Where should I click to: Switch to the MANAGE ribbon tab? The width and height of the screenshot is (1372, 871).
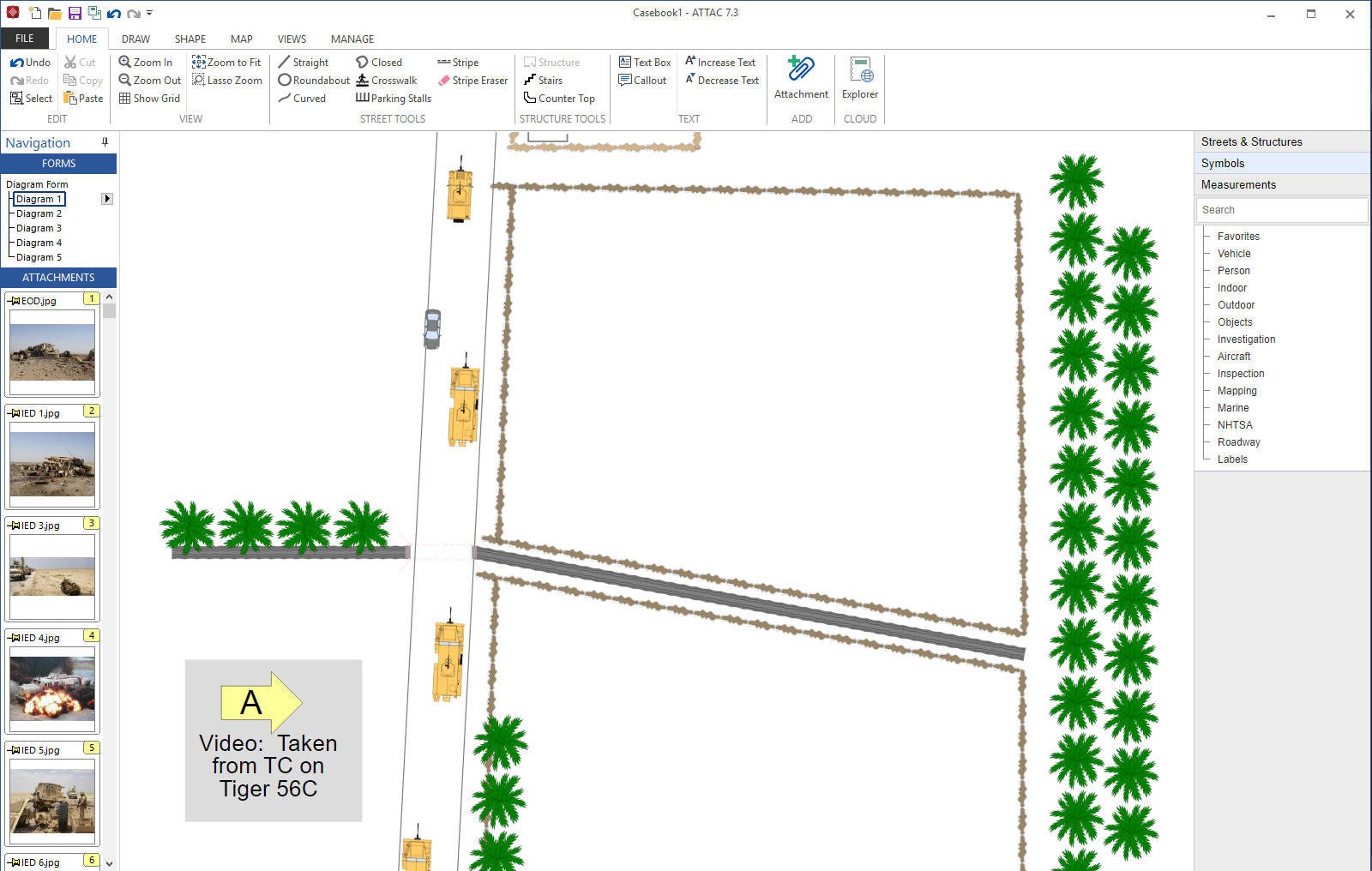[352, 39]
